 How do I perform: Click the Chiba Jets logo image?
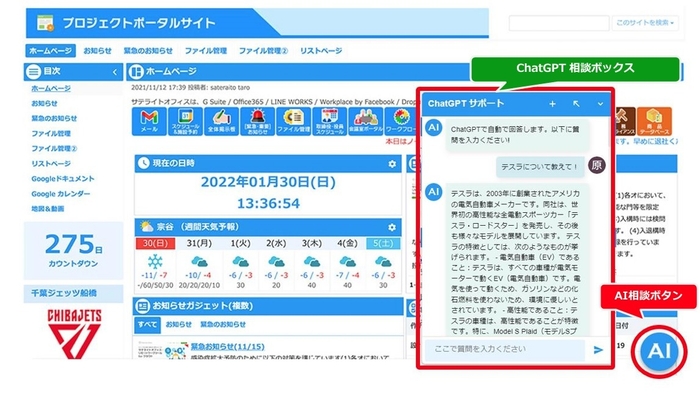[74, 333]
